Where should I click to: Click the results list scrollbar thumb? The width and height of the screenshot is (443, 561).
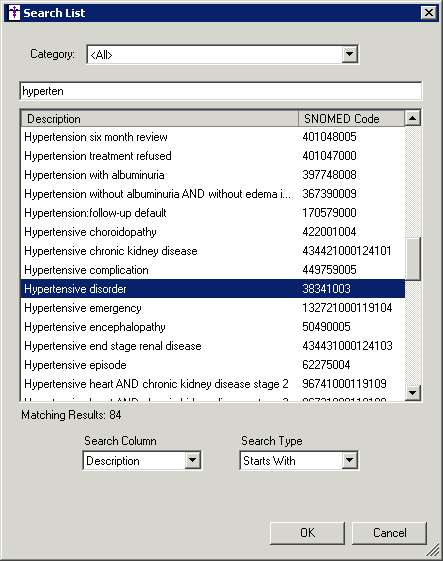[x=413, y=259]
